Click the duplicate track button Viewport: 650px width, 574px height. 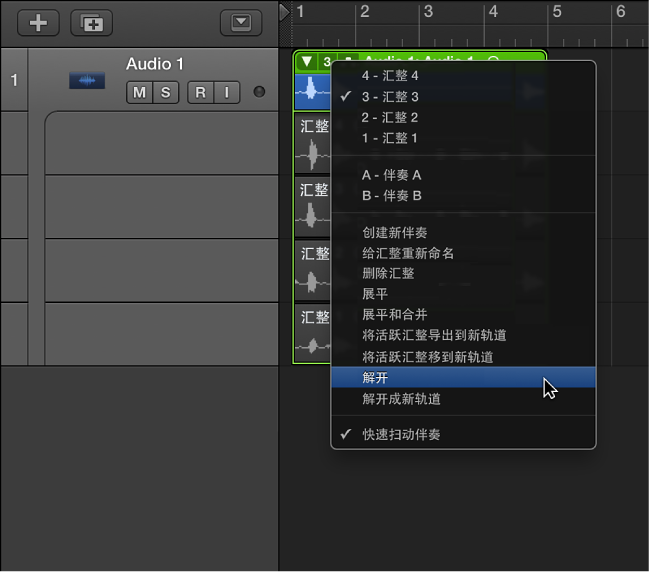point(92,23)
